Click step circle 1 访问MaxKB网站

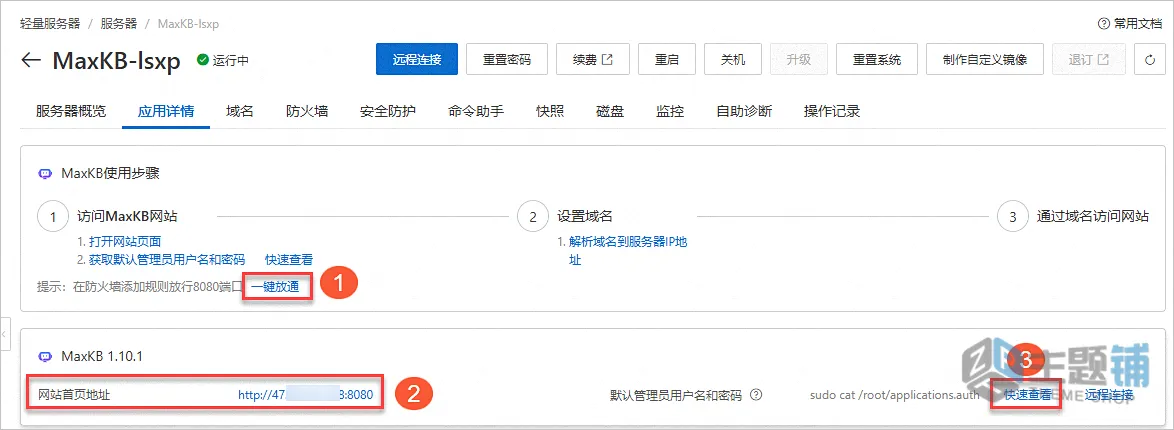point(52,217)
